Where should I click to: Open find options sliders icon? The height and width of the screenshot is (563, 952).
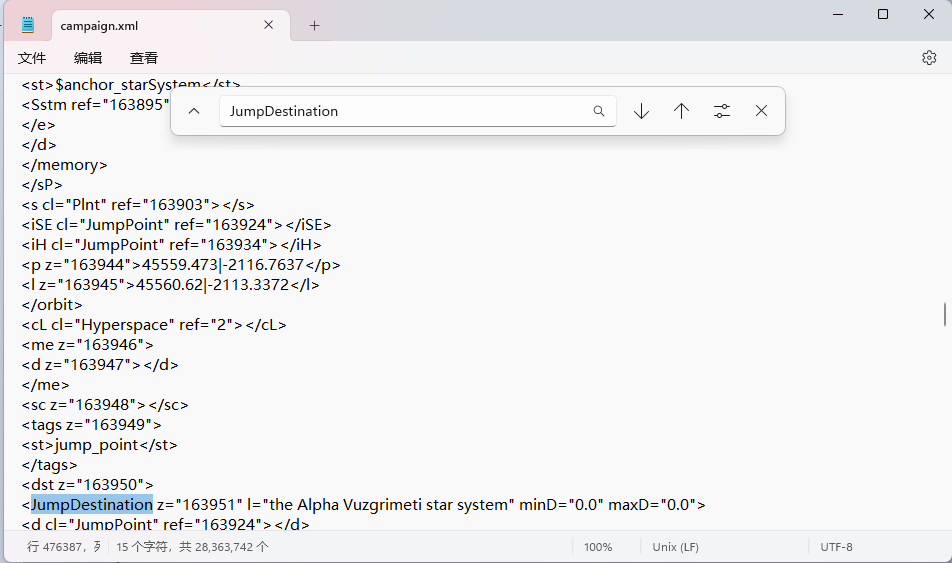pos(722,111)
